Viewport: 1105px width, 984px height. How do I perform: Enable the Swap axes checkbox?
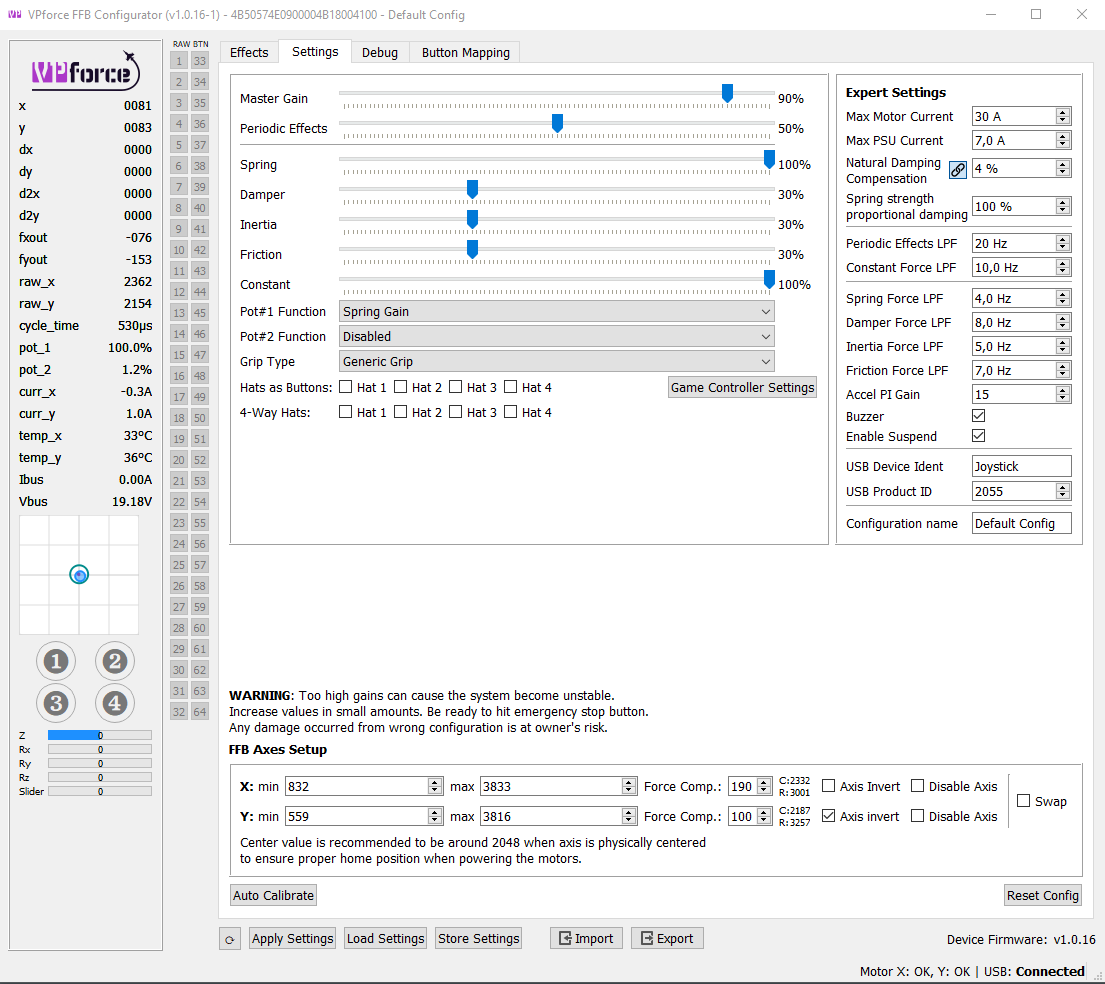[x=1024, y=801]
